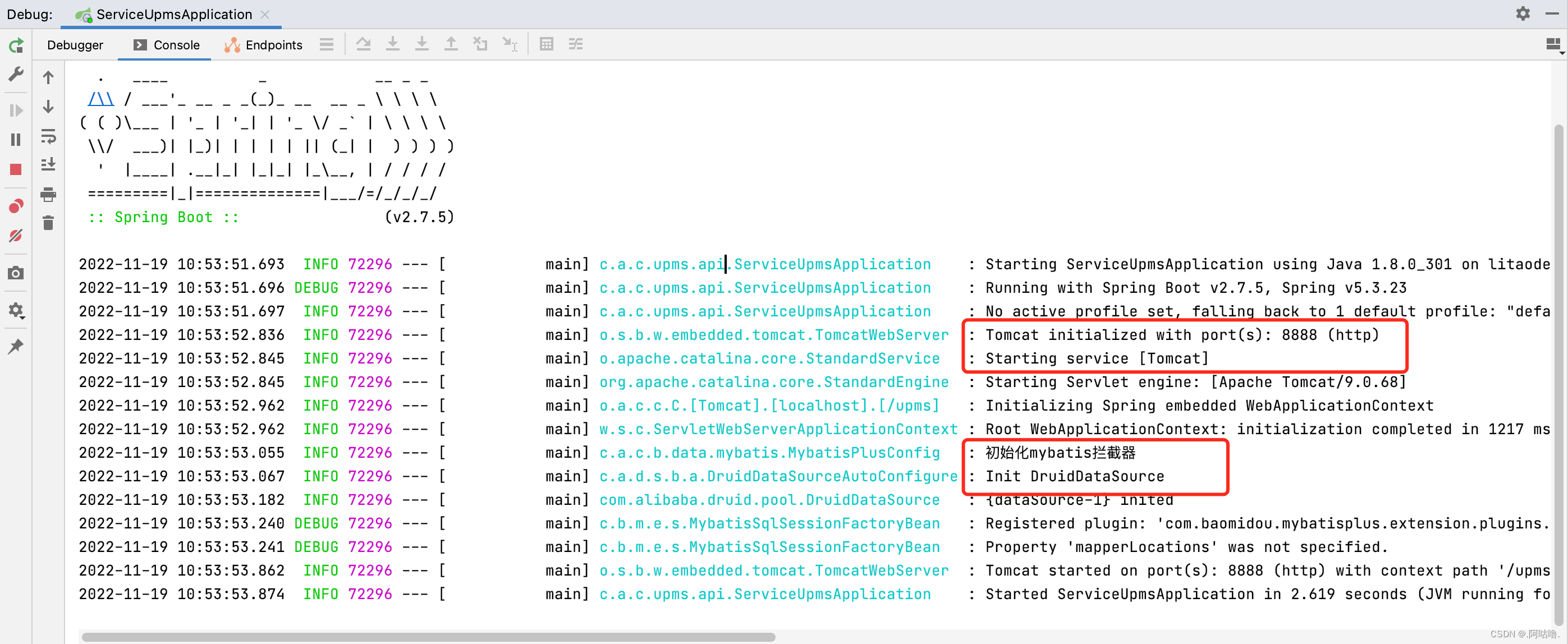The image size is (1568, 644).
Task: Minimize the Debug tool window
Action: click(1552, 13)
